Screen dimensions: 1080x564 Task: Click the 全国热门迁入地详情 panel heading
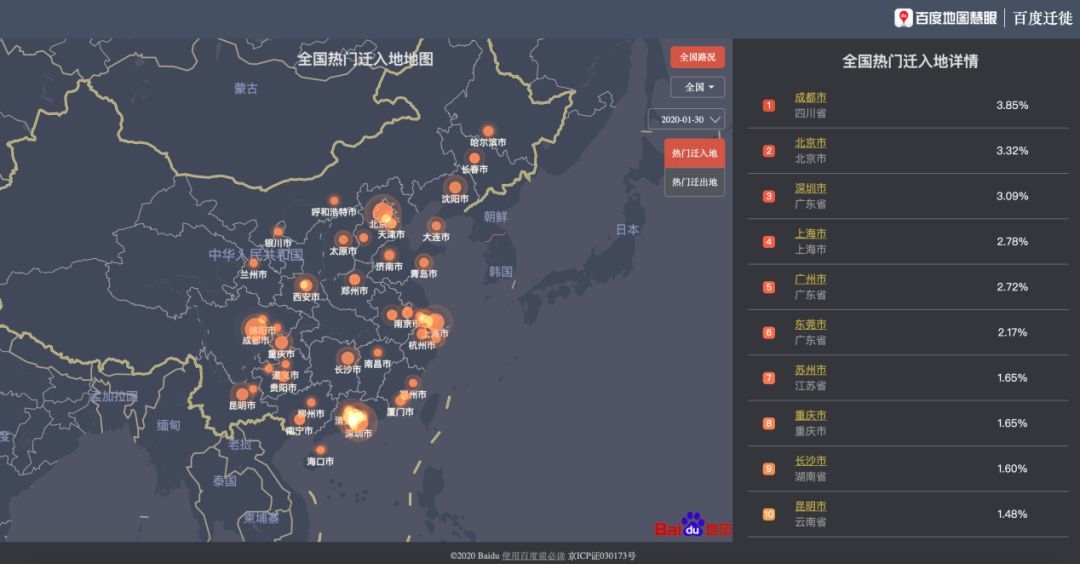[x=910, y=61]
